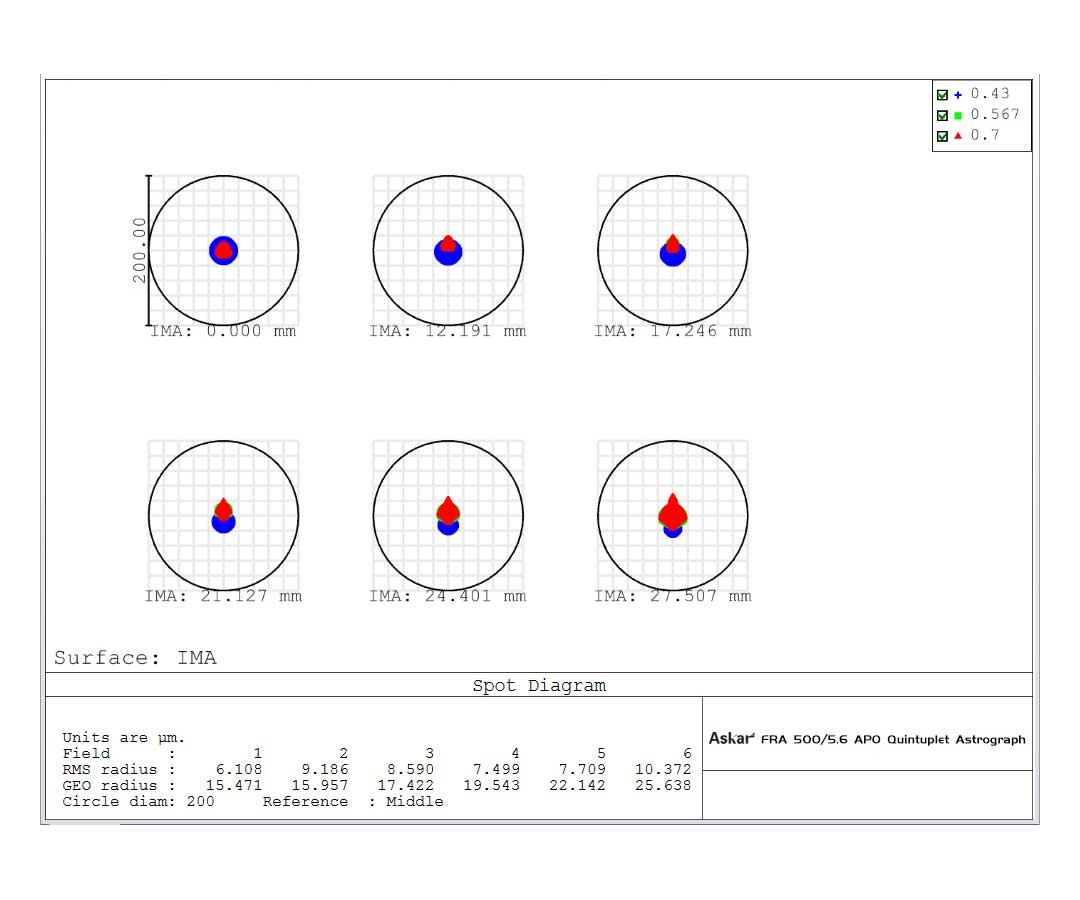Click the Surface: IMA label
This screenshot has width=1080, height=900.
pyautogui.click(x=135, y=658)
